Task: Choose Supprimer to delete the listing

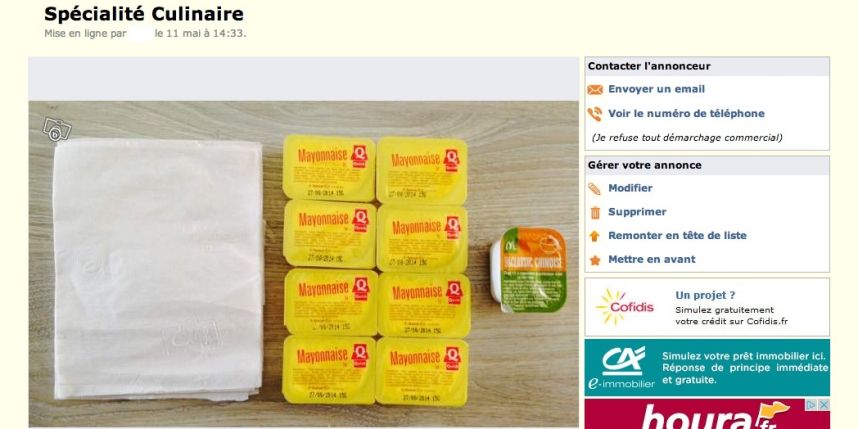Action: coord(637,212)
